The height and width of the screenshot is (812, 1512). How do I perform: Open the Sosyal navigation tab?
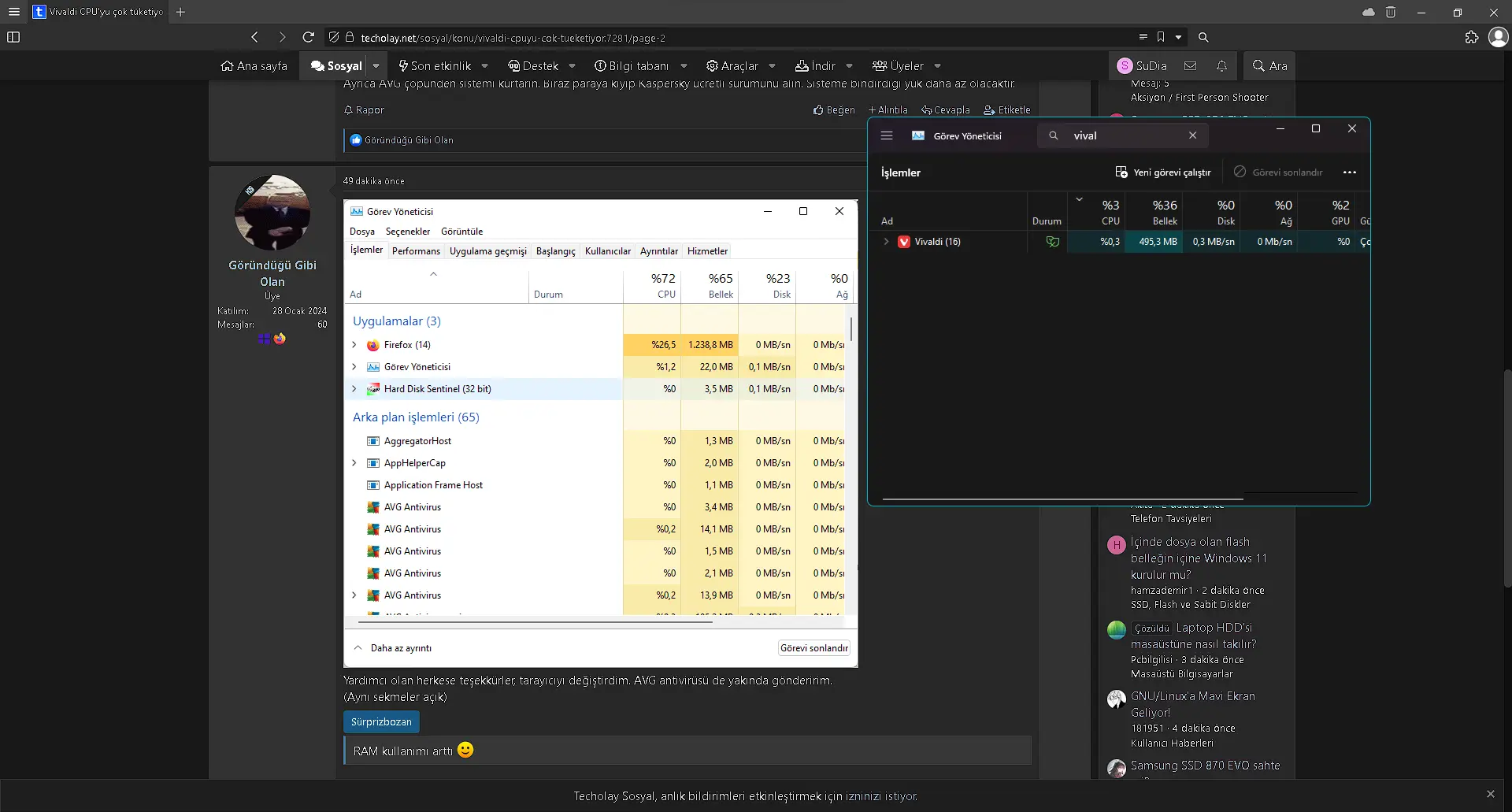(336, 66)
